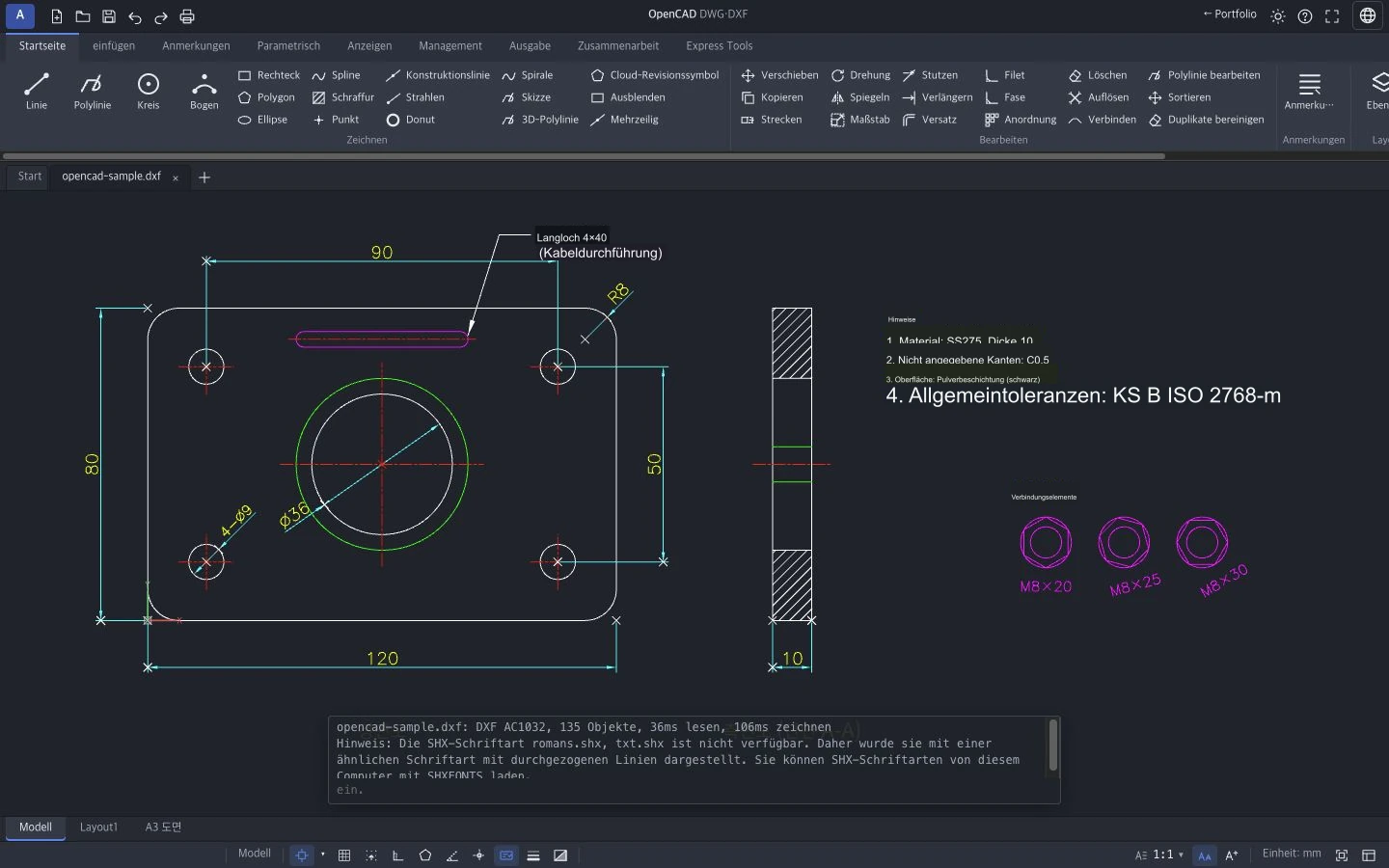Click the command log scrollbar
Screen dimensions: 1389x868
(x=1052, y=746)
